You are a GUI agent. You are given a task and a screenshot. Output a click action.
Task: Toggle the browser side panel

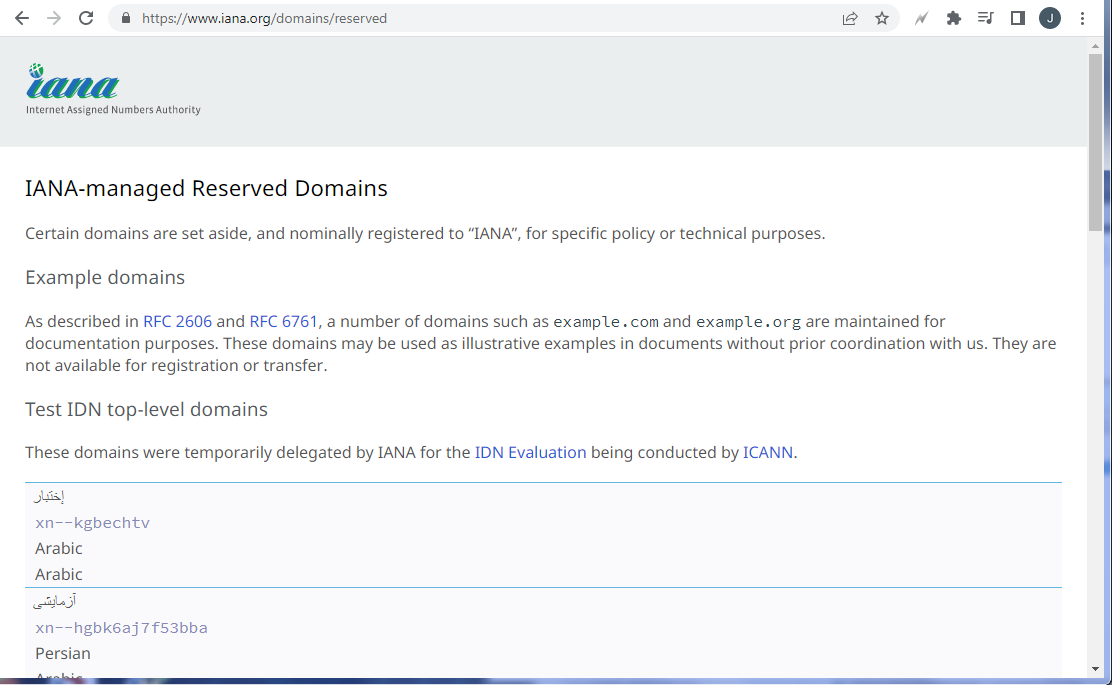[1018, 18]
